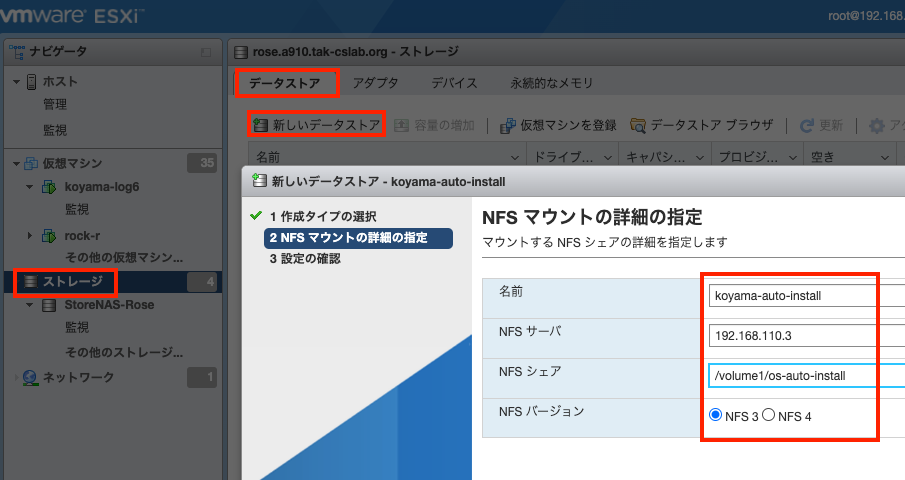Click the NFS シェア input field
This screenshot has height=480, width=905.
tap(807, 376)
